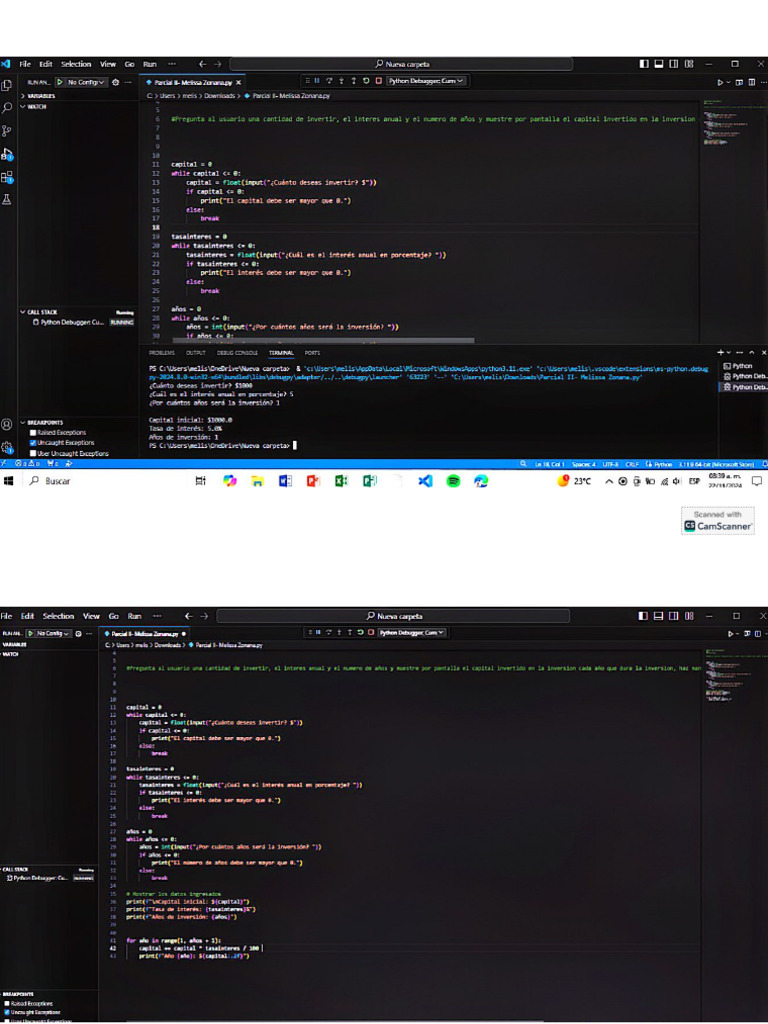Open Extensions view in activity bar
Image resolution: width=768 pixels, height=1024 pixels.
(x=7, y=177)
